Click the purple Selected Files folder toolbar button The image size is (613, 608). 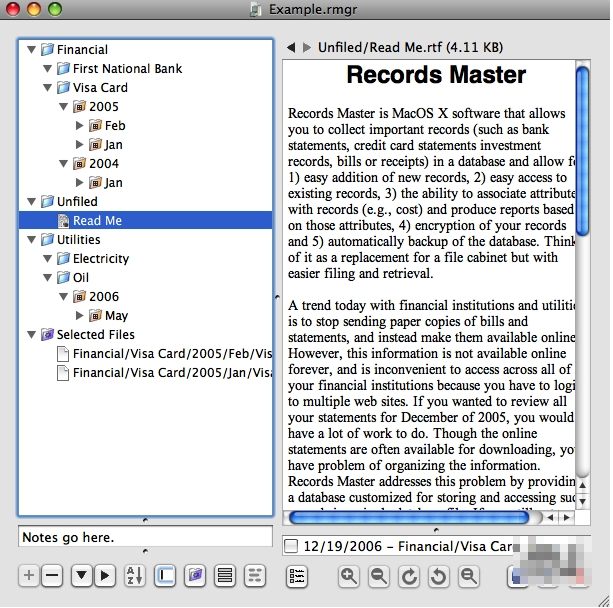[195, 576]
